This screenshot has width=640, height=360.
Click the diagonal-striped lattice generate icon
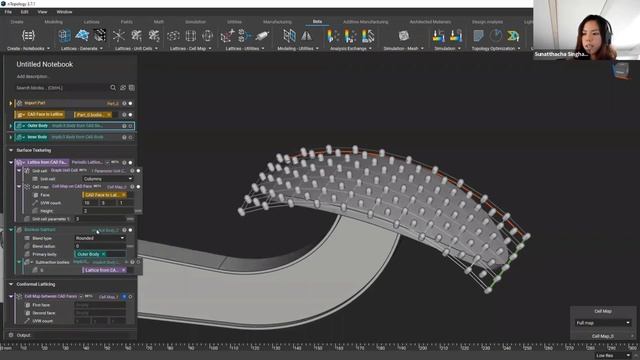click(100, 36)
